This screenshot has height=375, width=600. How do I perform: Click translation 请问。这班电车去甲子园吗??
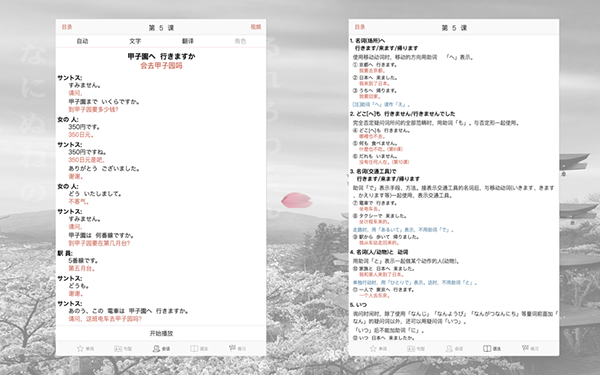(x=105, y=319)
